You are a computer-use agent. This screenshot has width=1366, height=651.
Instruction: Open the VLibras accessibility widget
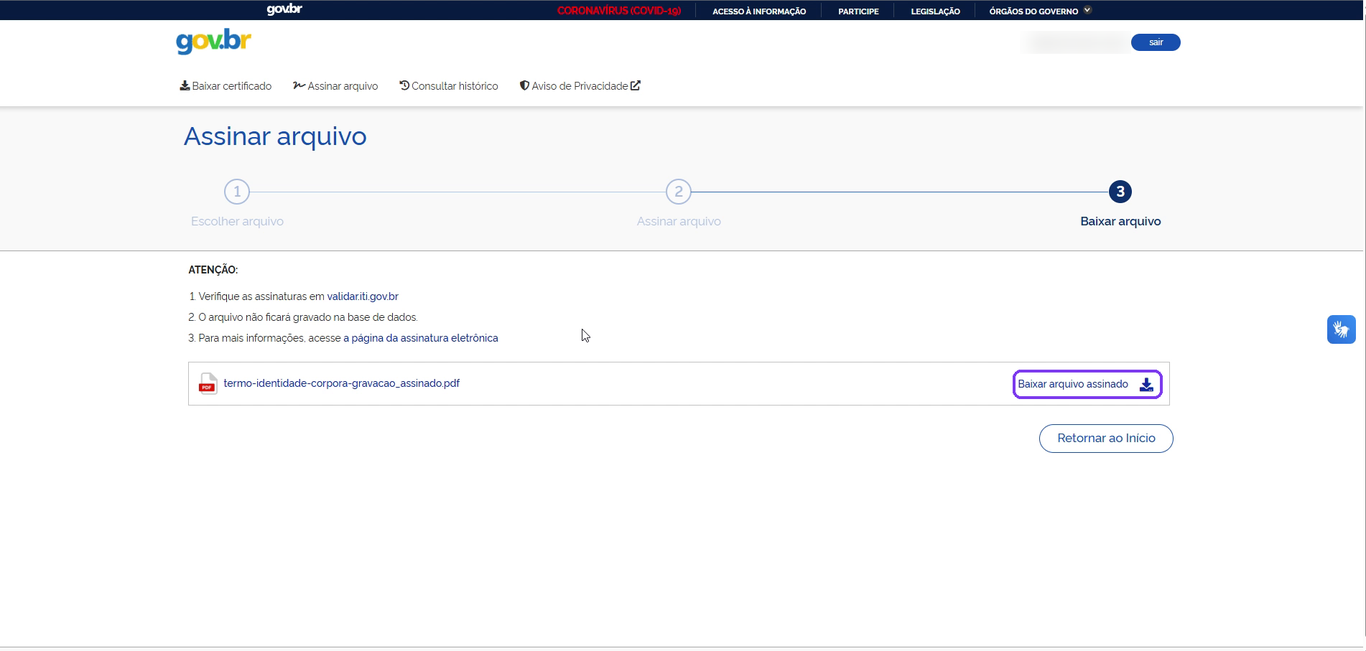(x=1341, y=329)
